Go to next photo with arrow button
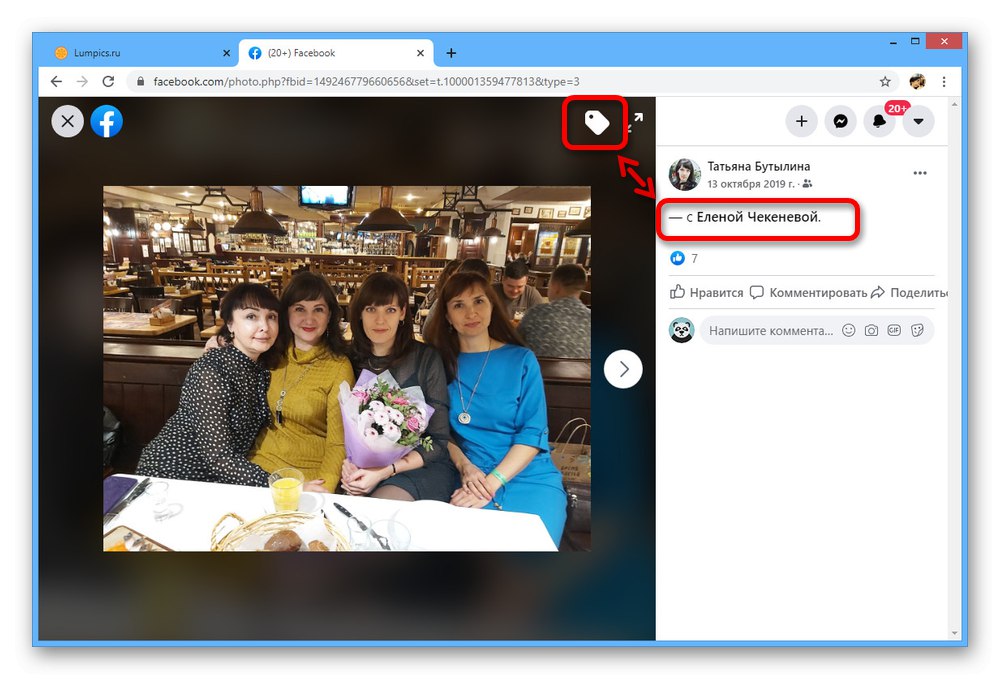This screenshot has height=679, width=1000. point(623,369)
